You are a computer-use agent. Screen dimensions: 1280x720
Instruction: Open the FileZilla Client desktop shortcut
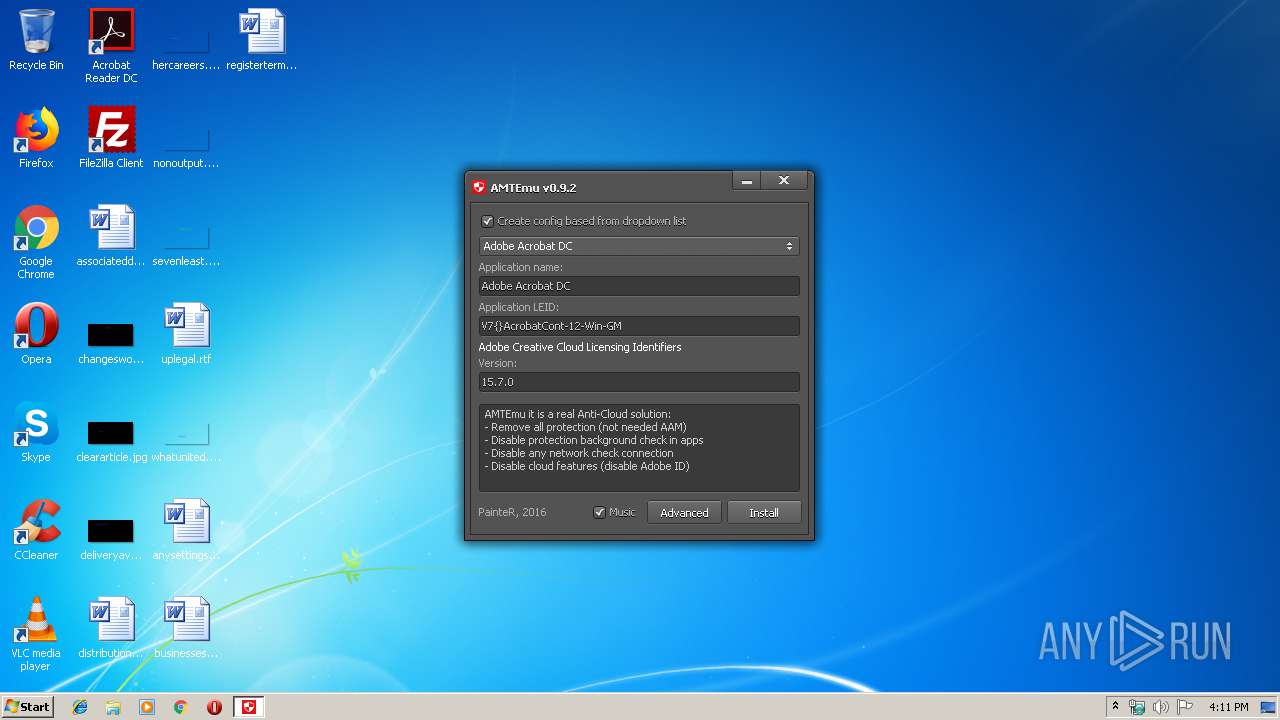point(111,138)
